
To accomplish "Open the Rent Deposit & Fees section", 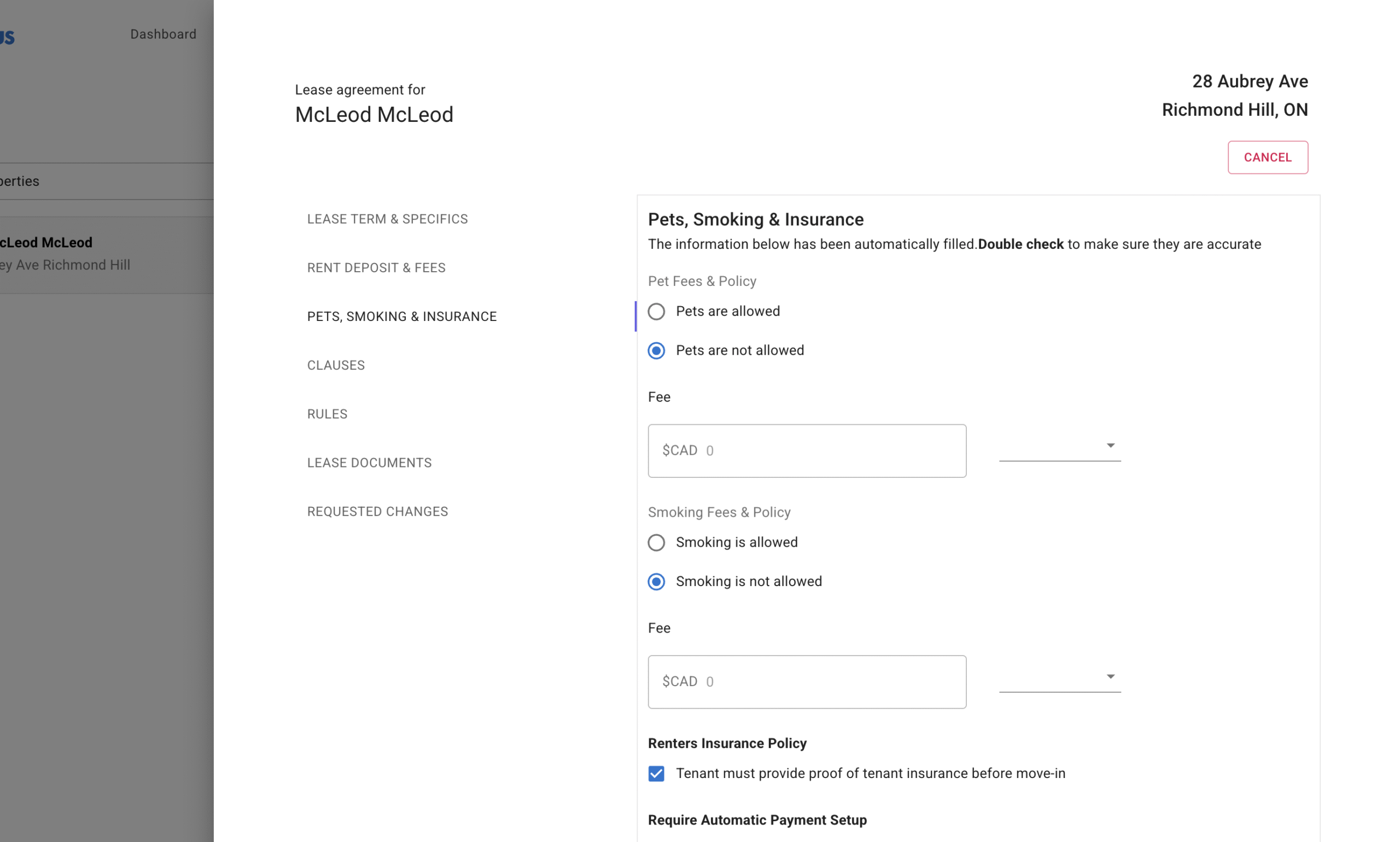I will (376, 268).
